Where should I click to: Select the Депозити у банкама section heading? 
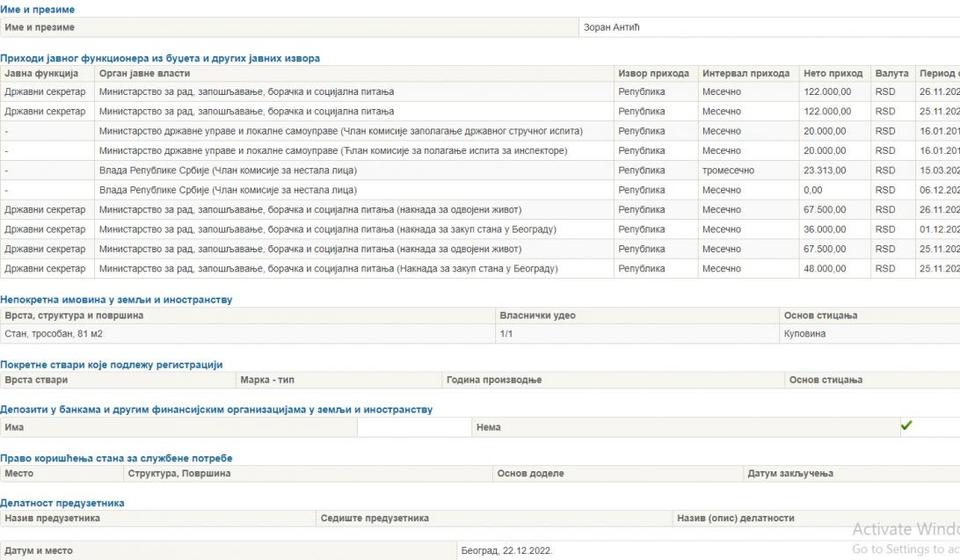click(x=216, y=410)
